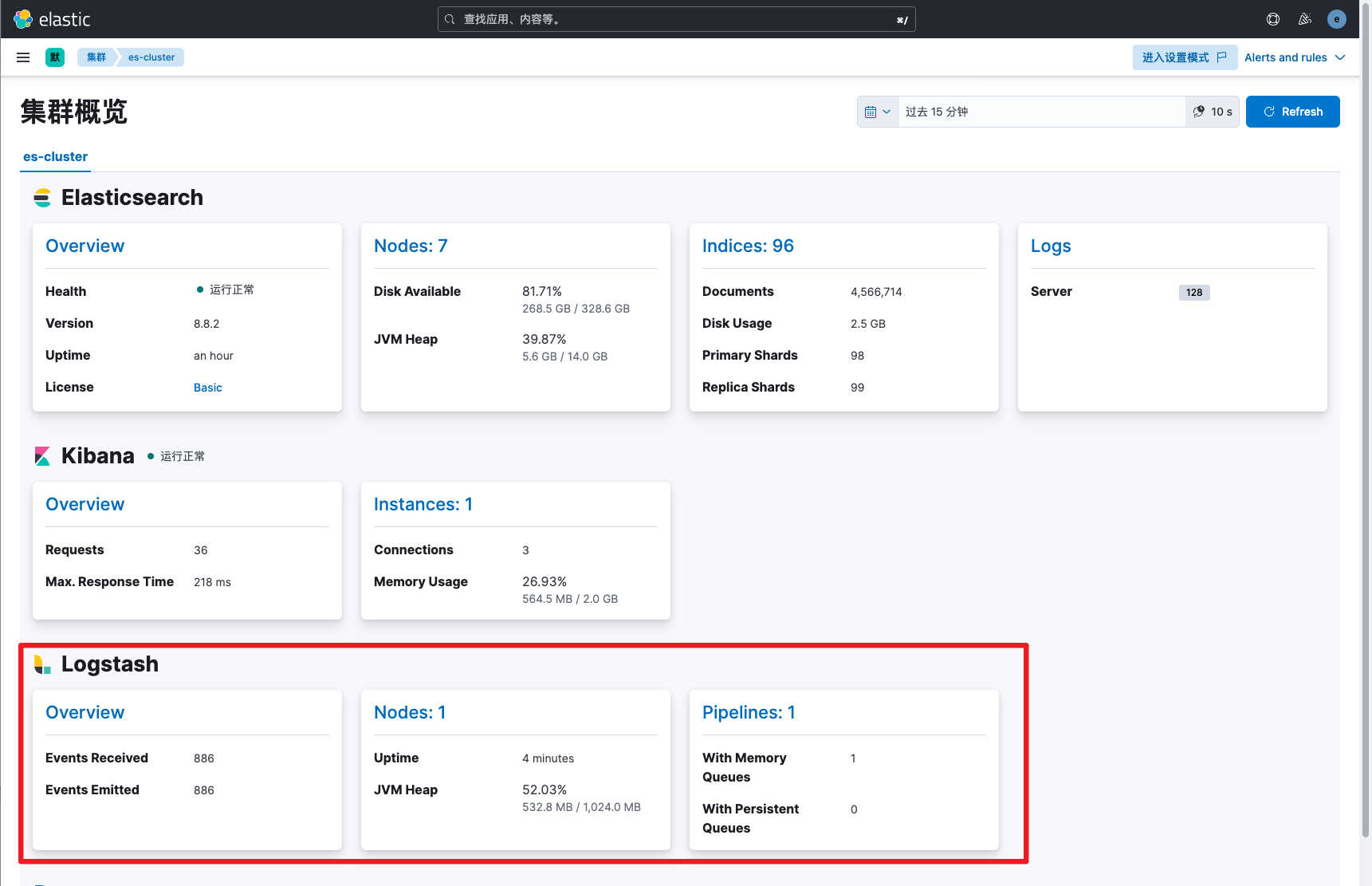Open the Logstash heading link
The height and width of the screenshot is (886, 1372).
[x=110, y=664]
